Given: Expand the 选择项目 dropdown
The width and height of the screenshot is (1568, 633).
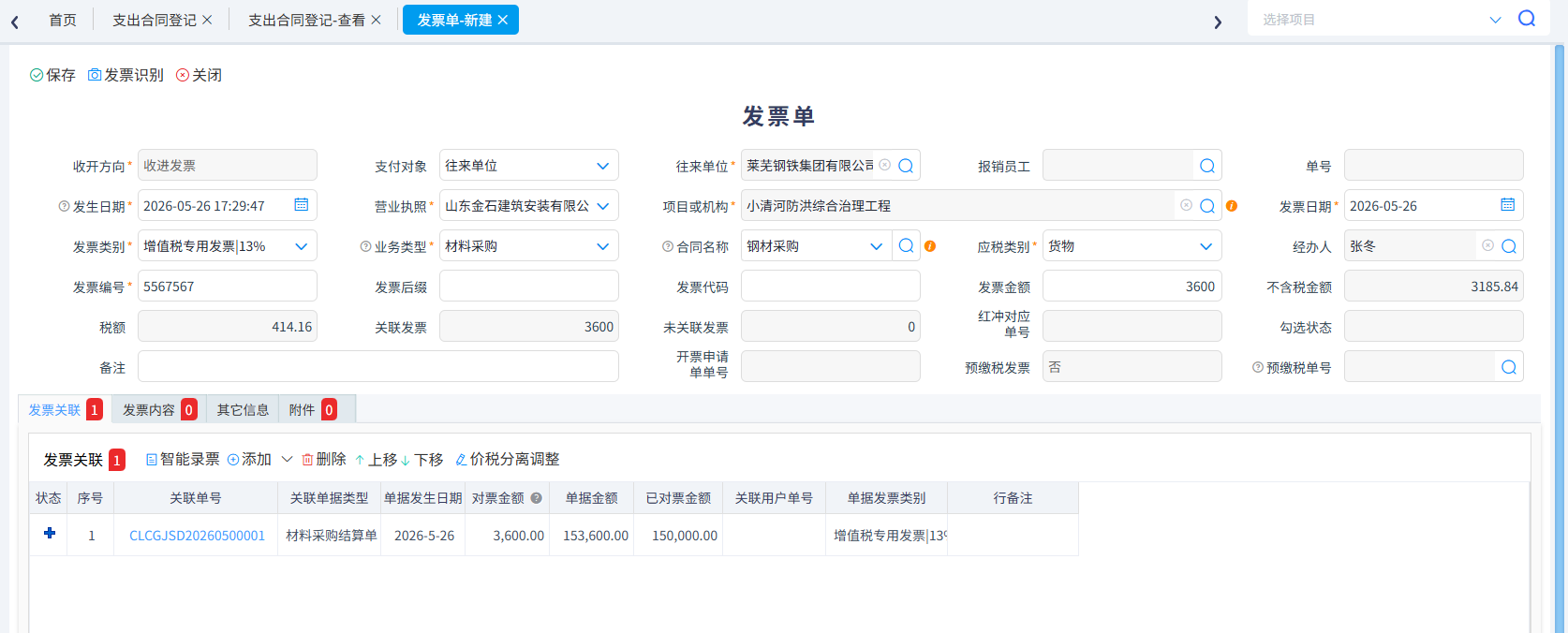Looking at the screenshot, I should 1496,20.
